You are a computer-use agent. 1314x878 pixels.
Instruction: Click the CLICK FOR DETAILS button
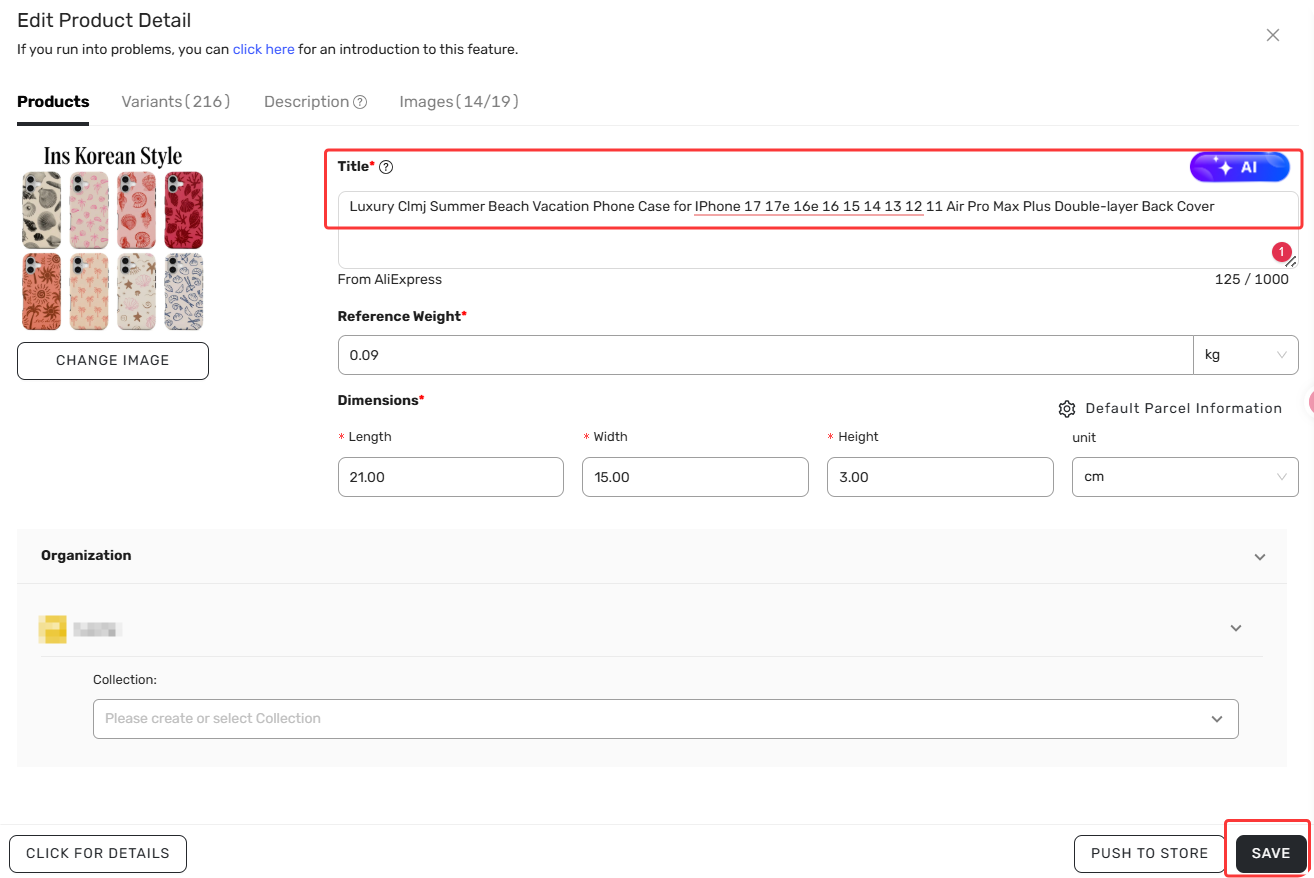pyautogui.click(x=98, y=854)
